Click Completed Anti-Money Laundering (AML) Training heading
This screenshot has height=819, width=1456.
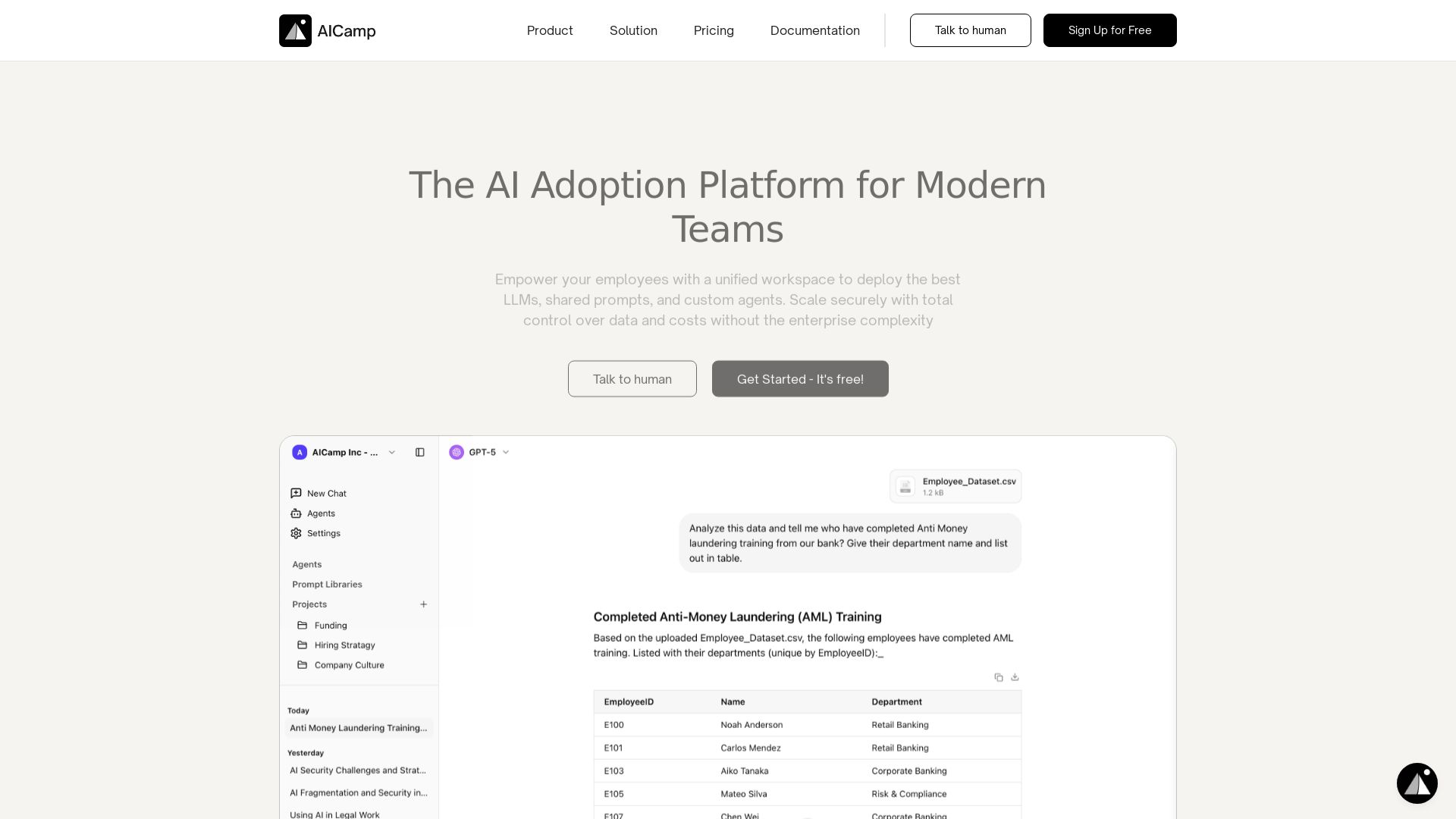pos(737,617)
